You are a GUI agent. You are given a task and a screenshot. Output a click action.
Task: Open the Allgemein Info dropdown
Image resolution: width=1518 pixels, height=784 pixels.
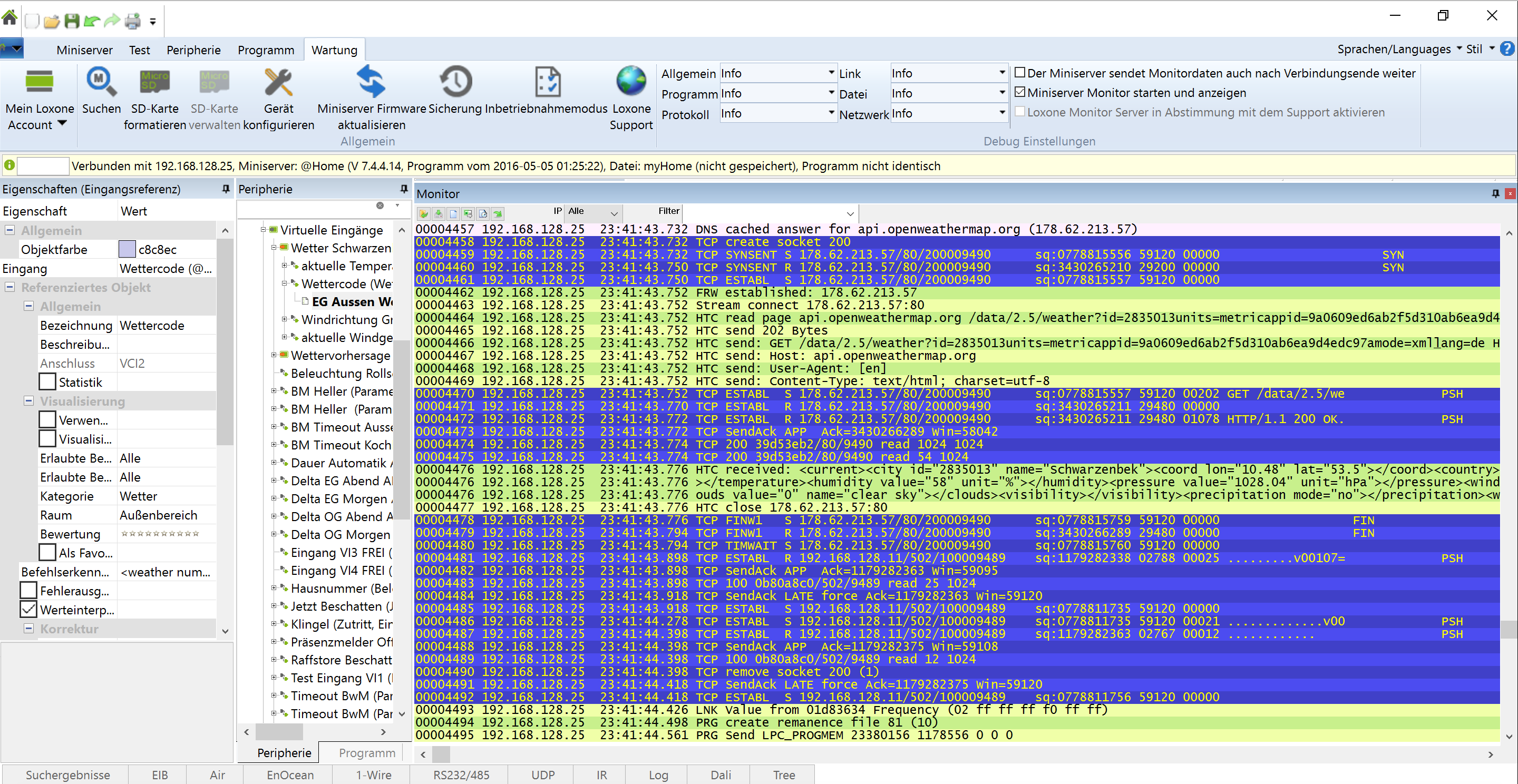coord(831,73)
